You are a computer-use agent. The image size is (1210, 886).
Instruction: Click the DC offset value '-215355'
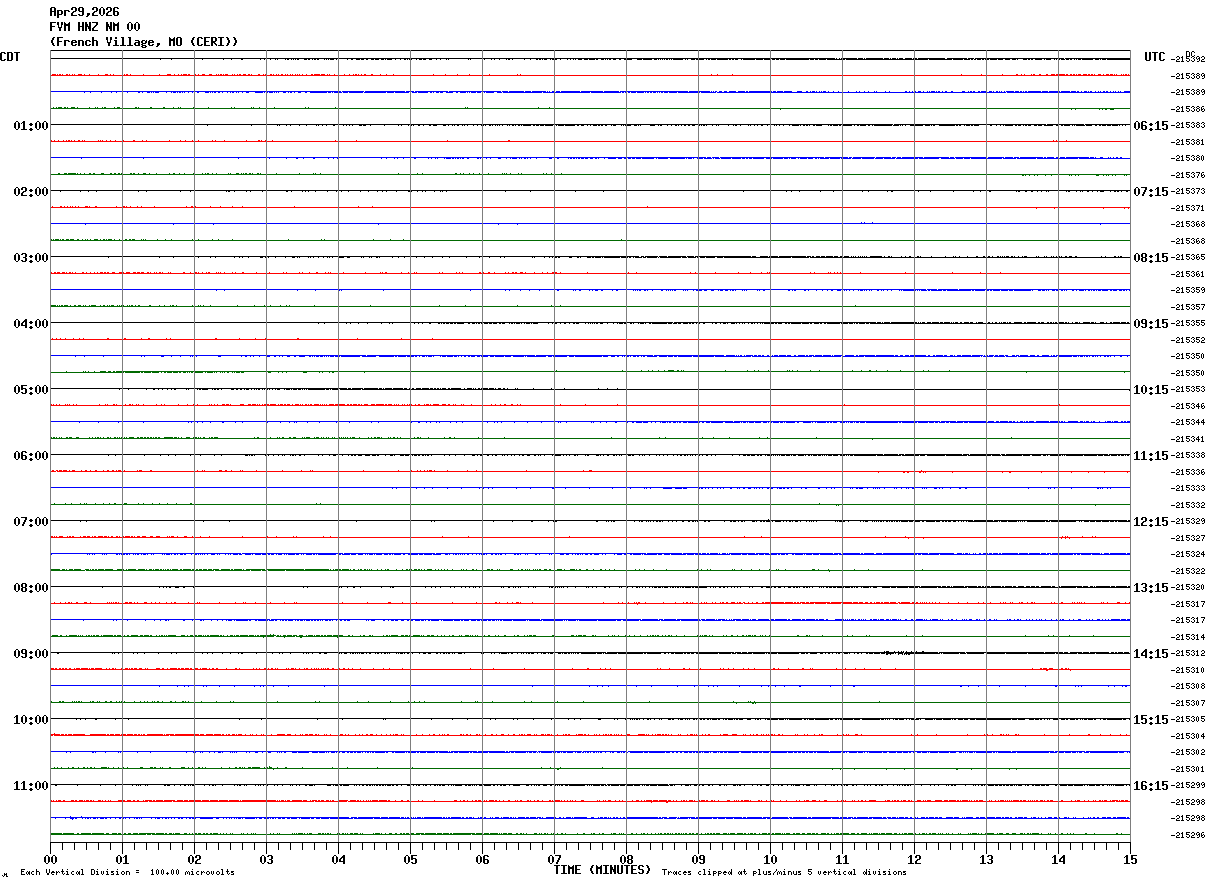pyautogui.click(x=1188, y=323)
